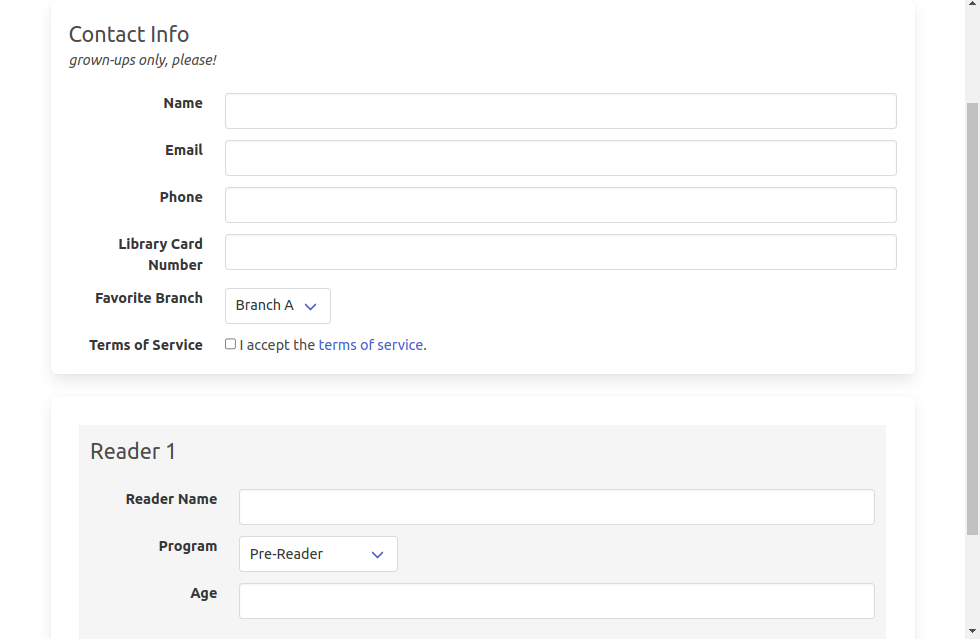This screenshot has width=980, height=639.
Task: Open the Favorite Branch dropdown
Action: 277,305
